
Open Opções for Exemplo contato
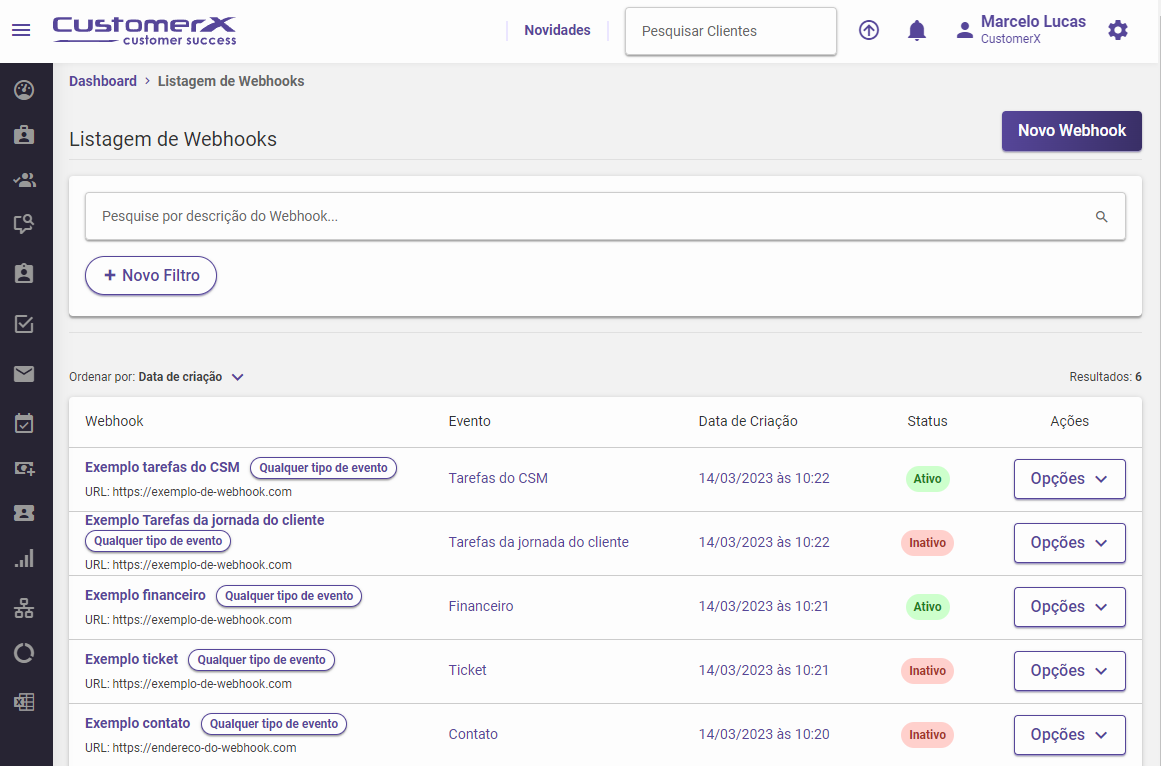click(x=1069, y=735)
